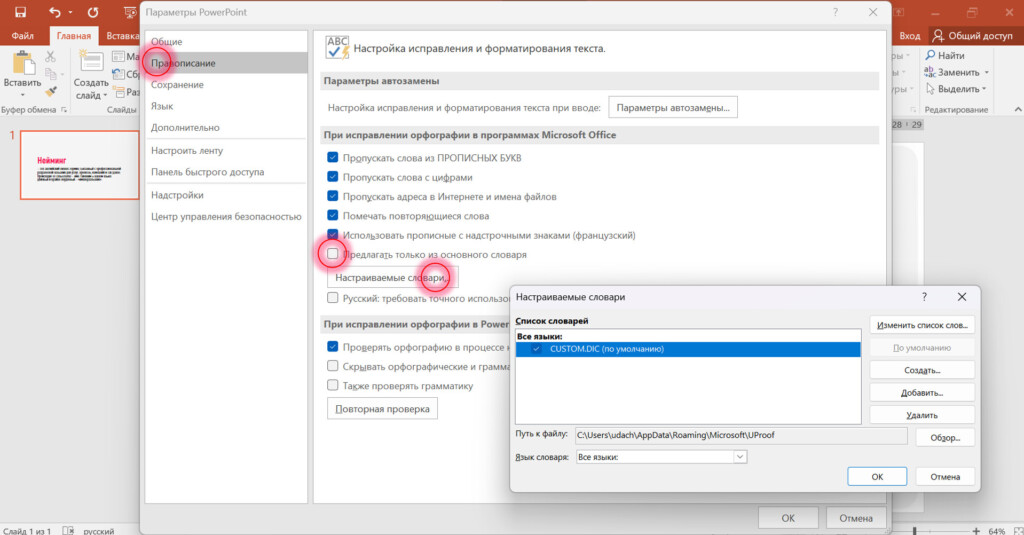Toggle Проверять орфографию в процессе checkbox

tap(332, 347)
